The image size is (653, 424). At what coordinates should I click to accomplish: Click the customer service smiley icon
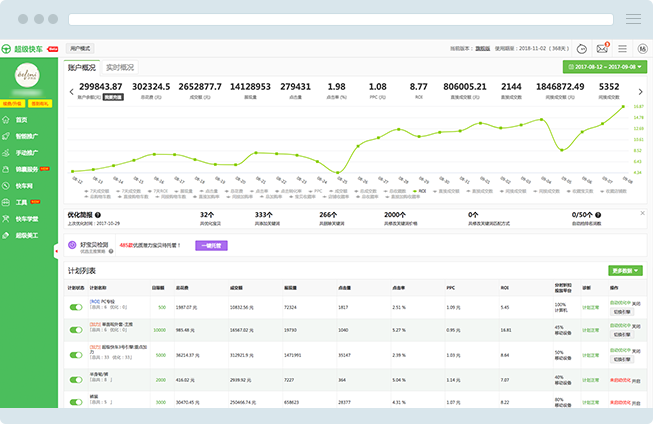tap(582, 48)
